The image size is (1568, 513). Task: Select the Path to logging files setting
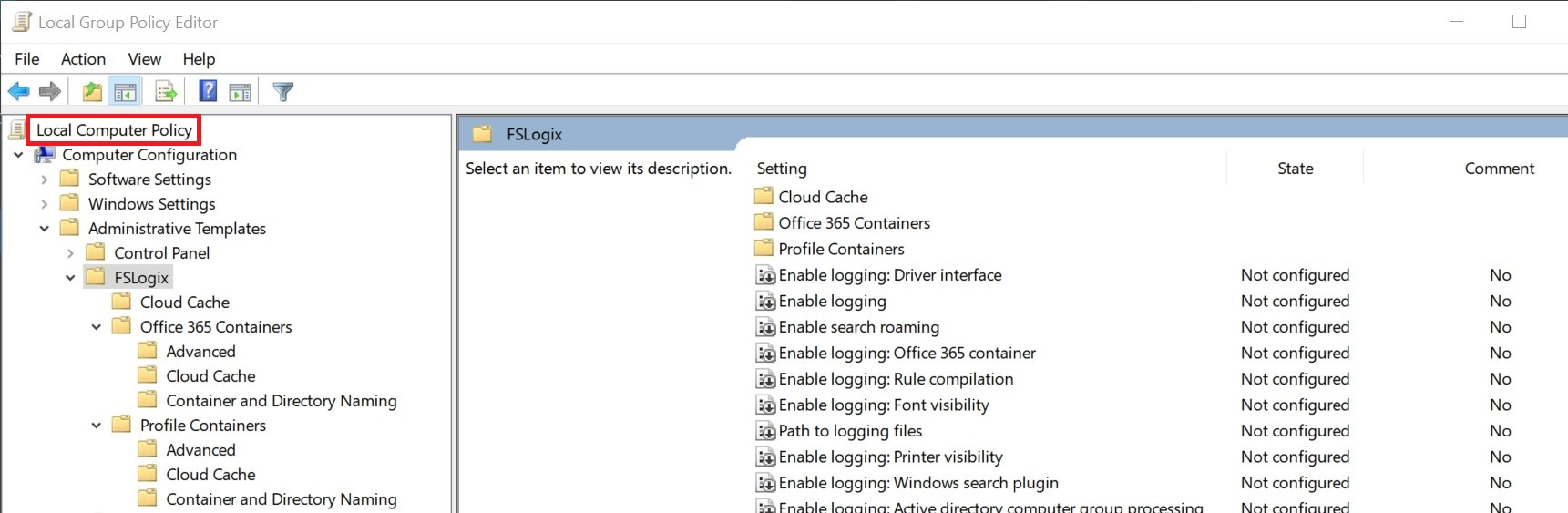[849, 431]
